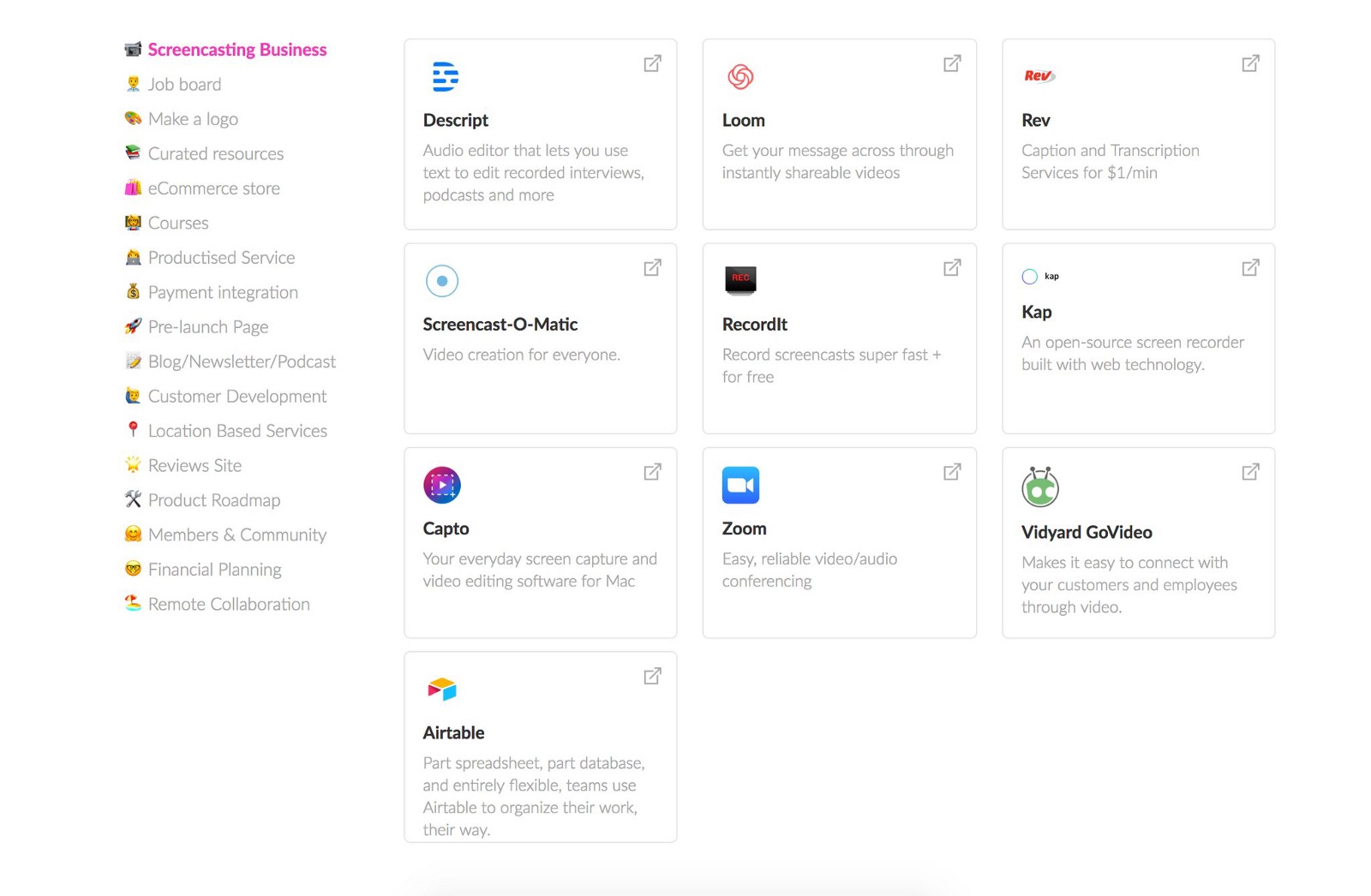The image size is (1371, 896).
Task: Open external link for Descript card
Action: 652,64
